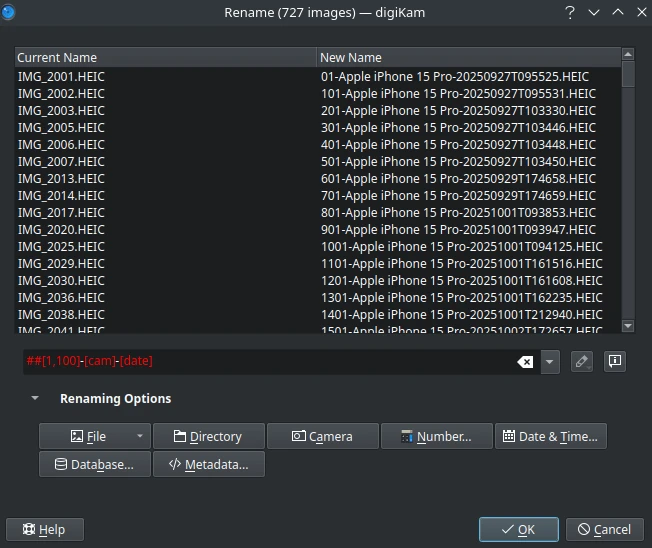This screenshot has height=548, width=652.
Task: Open the Number sequence option
Action: [x=437, y=436]
